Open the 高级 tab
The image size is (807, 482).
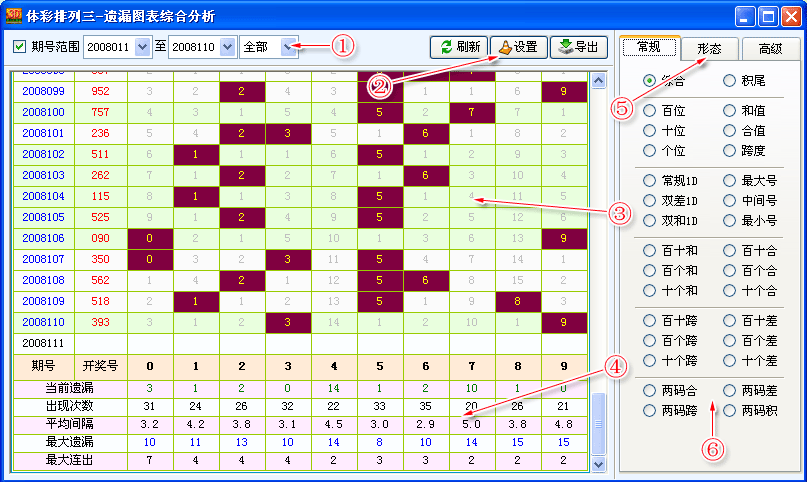tap(770, 48)
